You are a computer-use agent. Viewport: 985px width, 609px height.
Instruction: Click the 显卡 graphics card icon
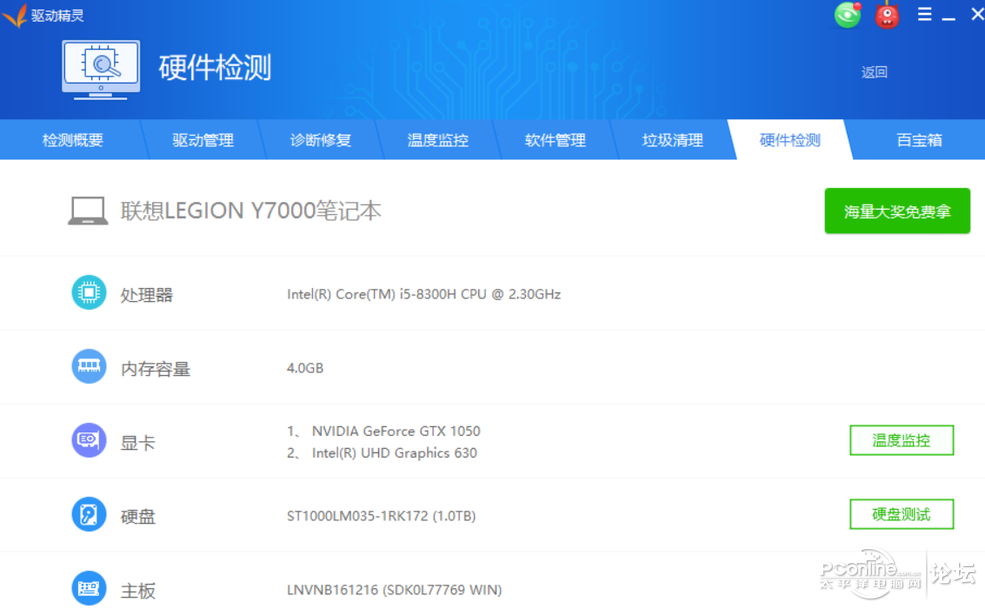coord(89,440)
